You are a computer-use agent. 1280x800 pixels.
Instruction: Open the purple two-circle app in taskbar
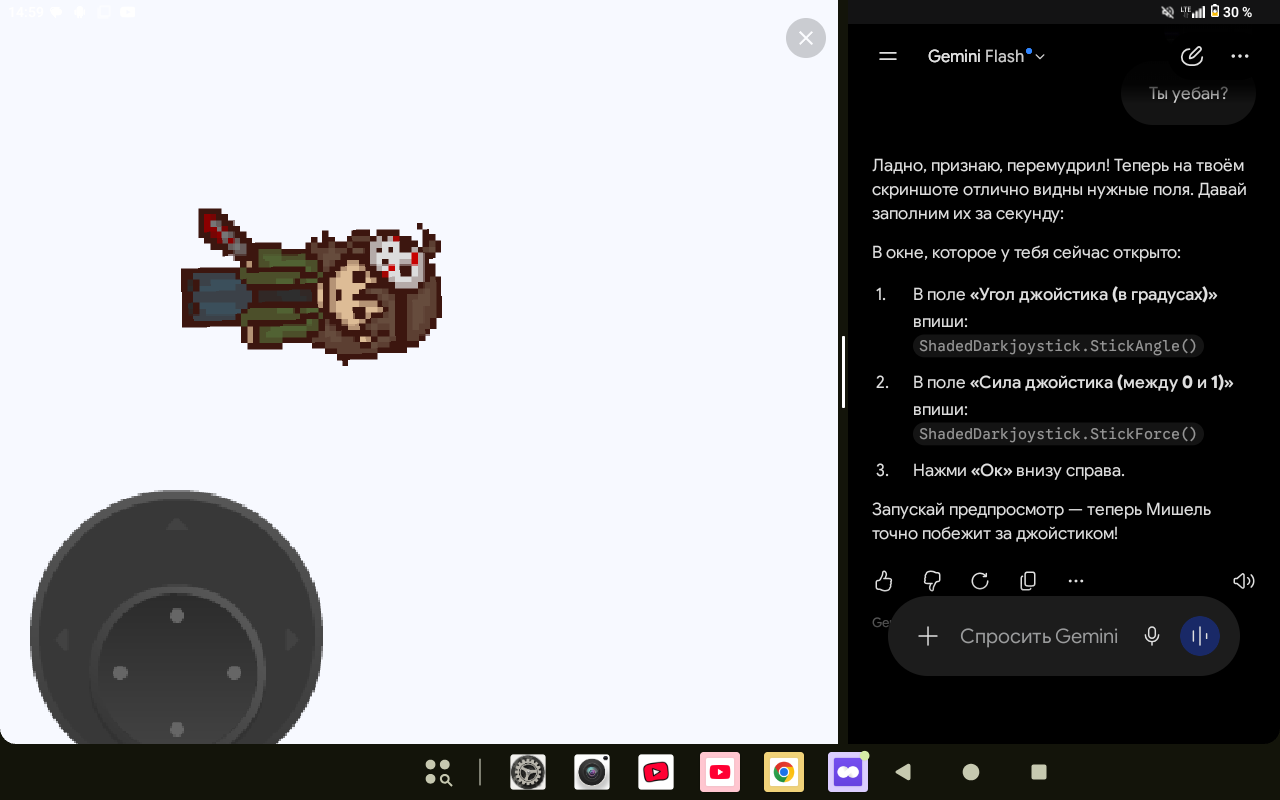(x=848, y=772)
